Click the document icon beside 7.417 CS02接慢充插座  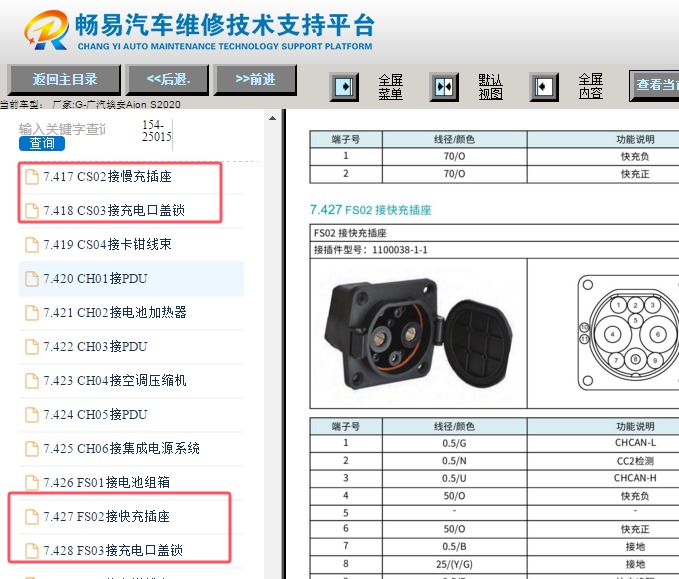32,177
